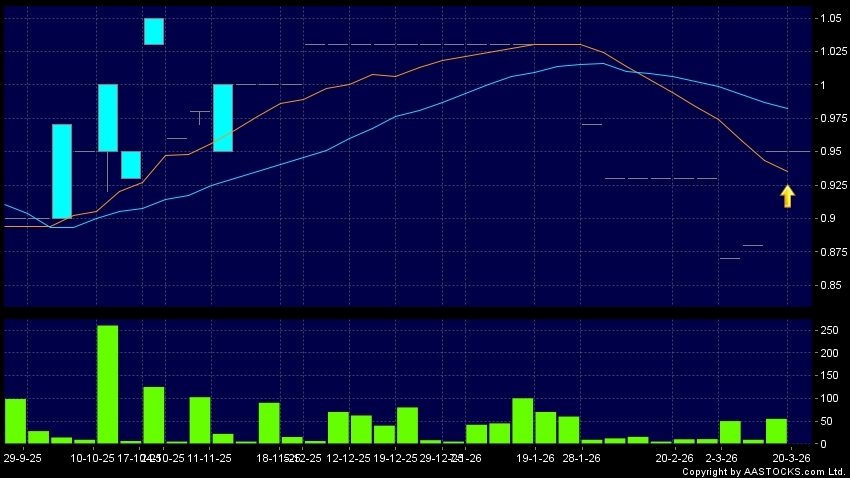
Task: Select the 0.85 price axis label
Action: tap(829, 285)
